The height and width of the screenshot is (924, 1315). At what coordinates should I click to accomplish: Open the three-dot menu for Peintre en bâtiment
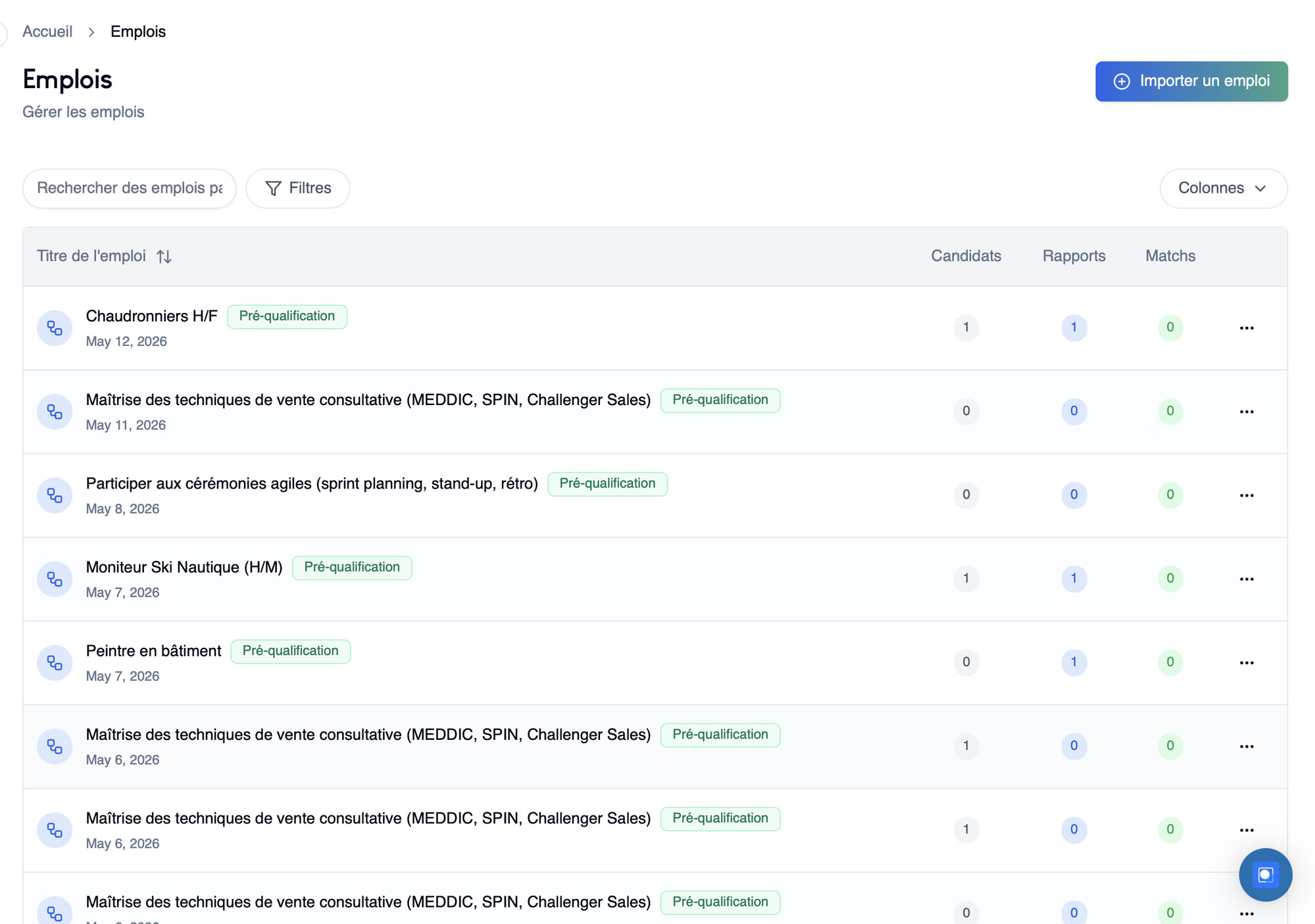1247,662
